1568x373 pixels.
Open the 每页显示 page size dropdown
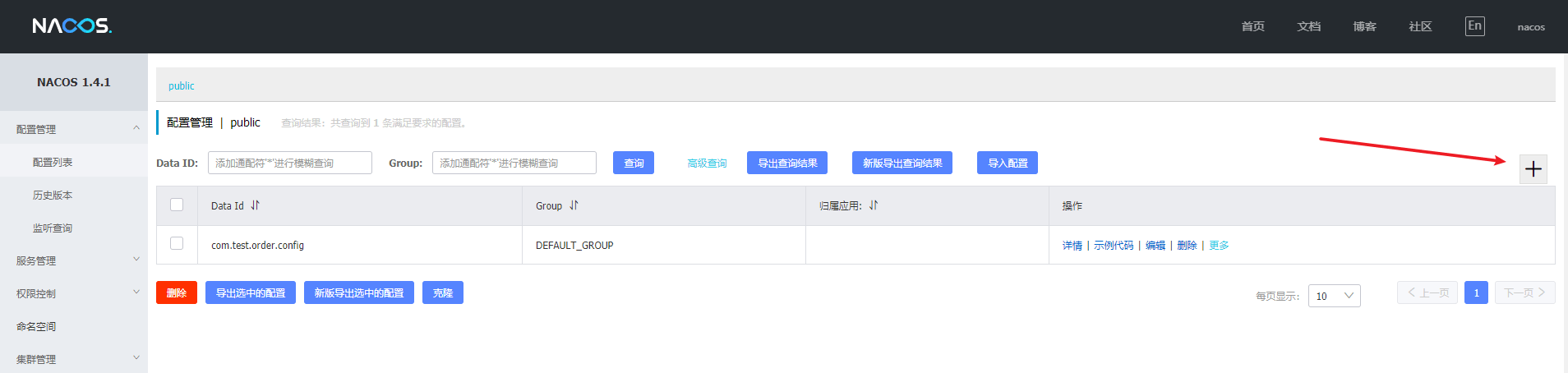coord(1334,296)
